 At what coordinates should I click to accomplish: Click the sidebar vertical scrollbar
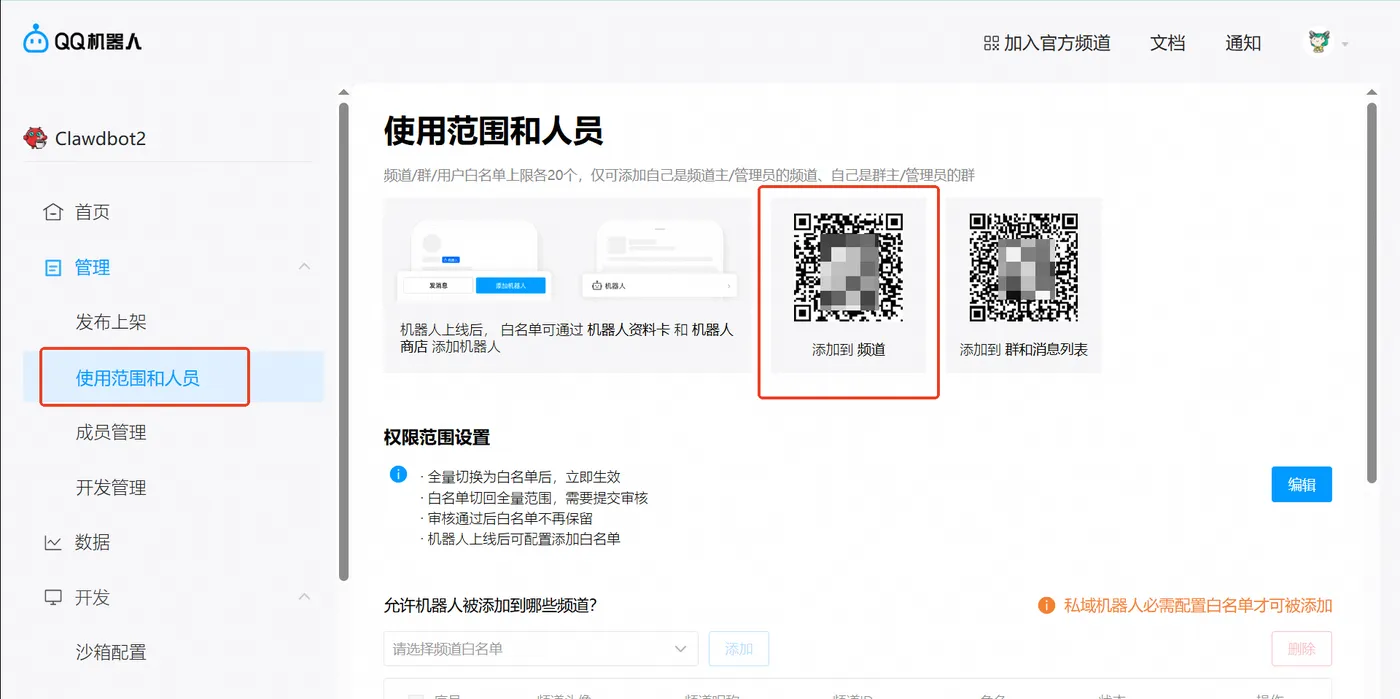tap(344, 340)
